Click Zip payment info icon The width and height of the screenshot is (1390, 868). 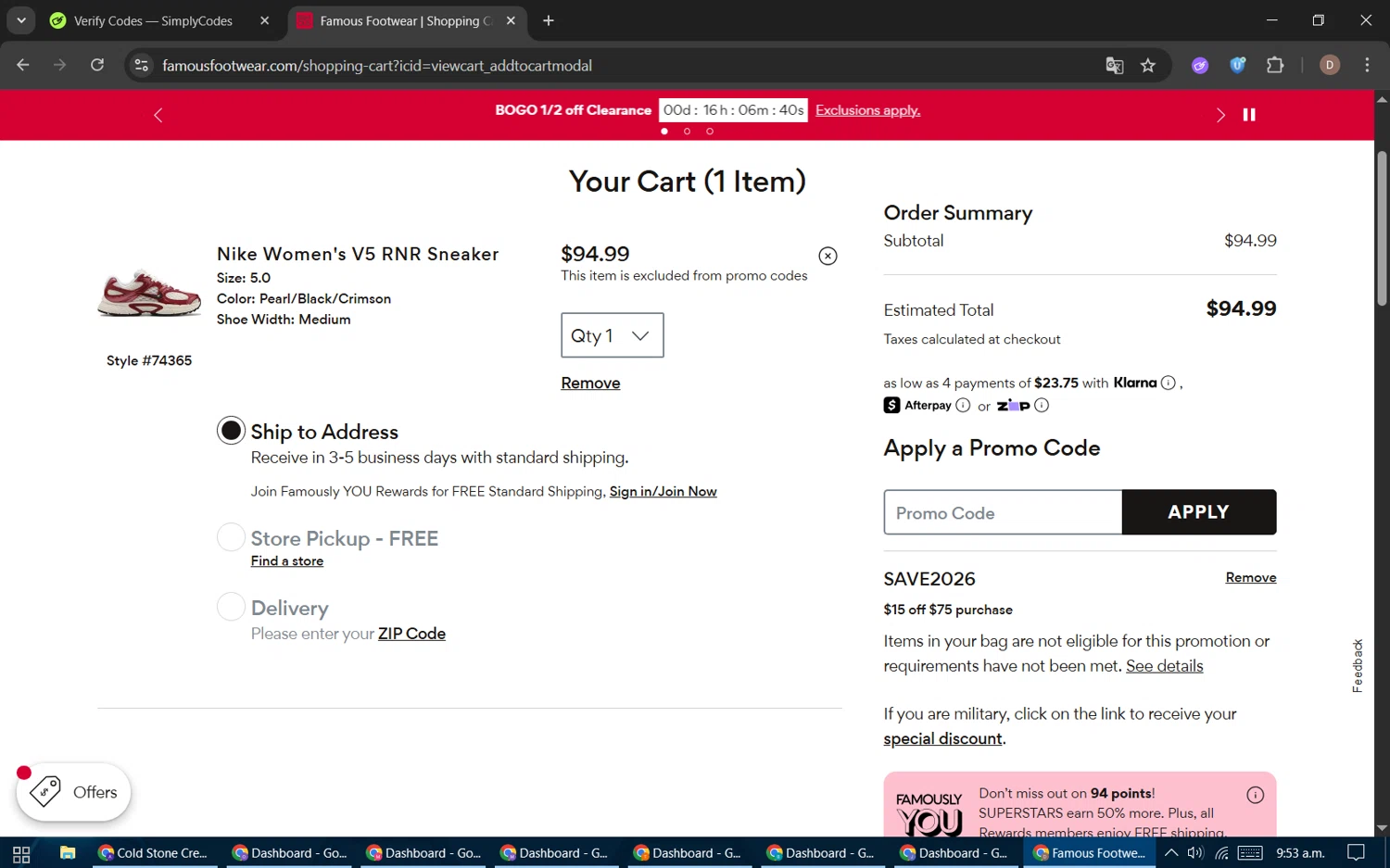pos(1042,405)
